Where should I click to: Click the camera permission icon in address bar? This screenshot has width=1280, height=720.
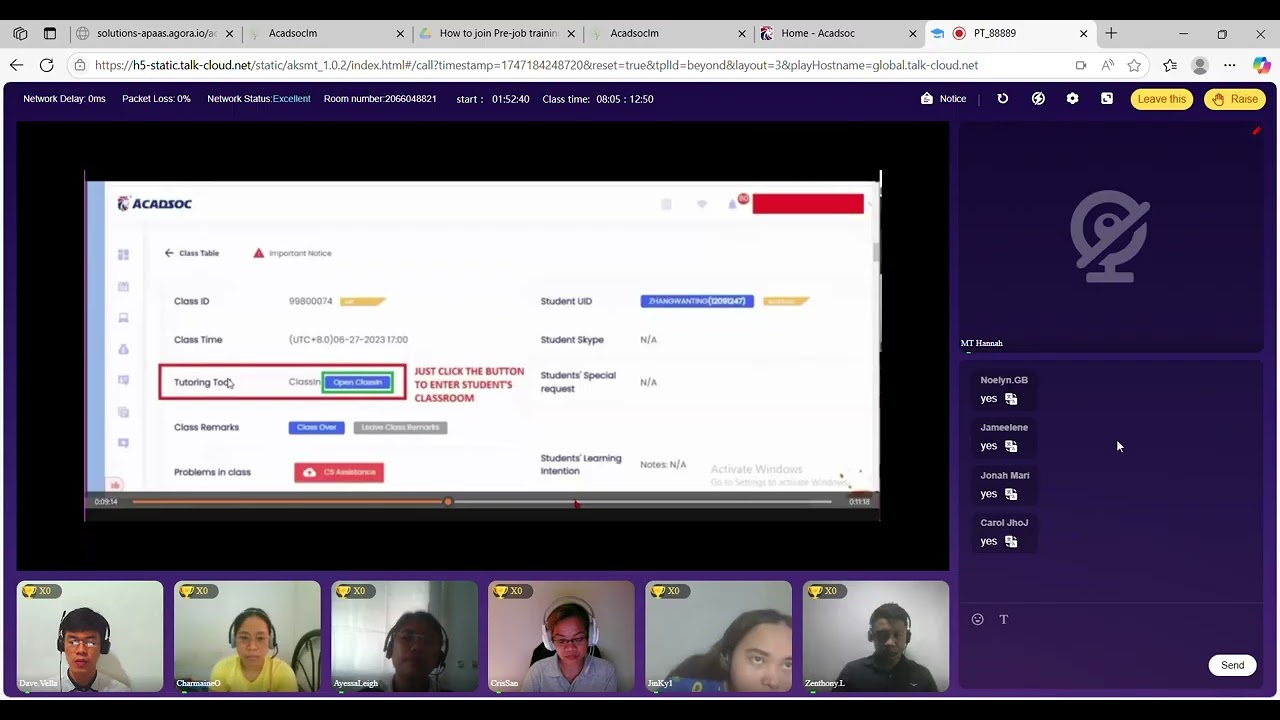1081,65
